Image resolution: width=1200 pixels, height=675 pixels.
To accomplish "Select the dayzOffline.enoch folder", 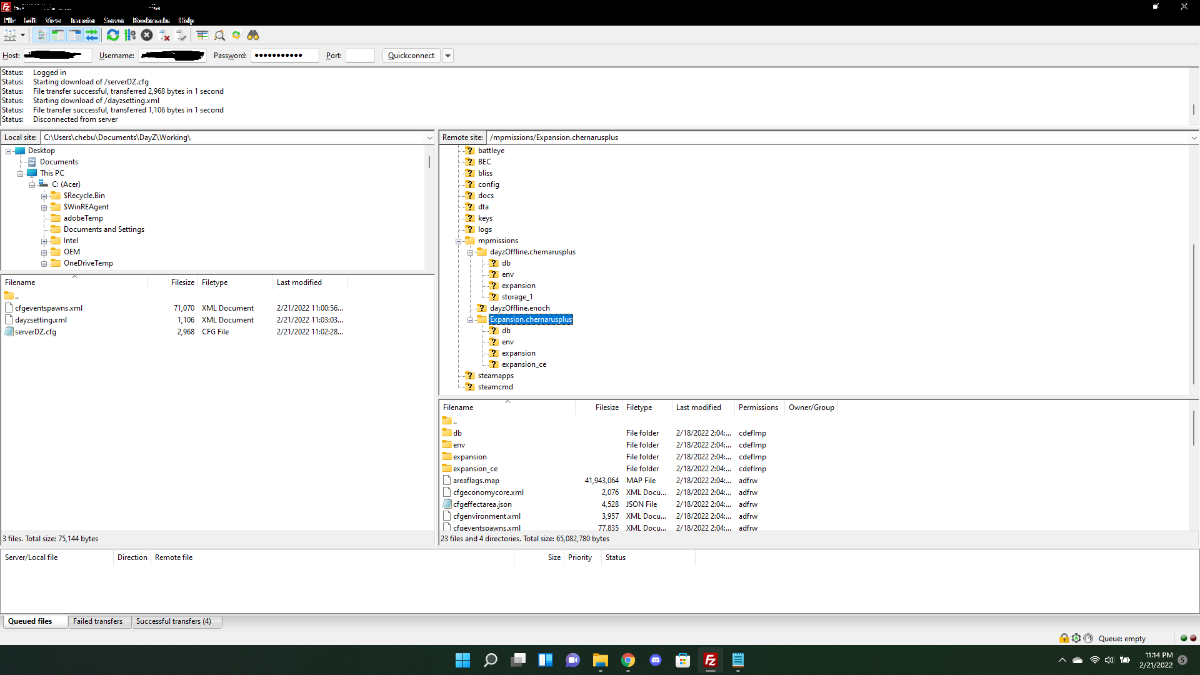I will 519,308.
